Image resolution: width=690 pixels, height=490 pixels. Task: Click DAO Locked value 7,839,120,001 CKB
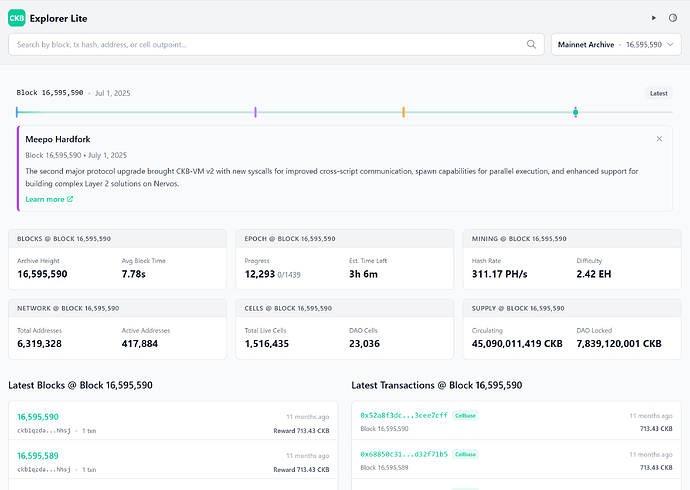pyautogui.click(x=619, y=344)
